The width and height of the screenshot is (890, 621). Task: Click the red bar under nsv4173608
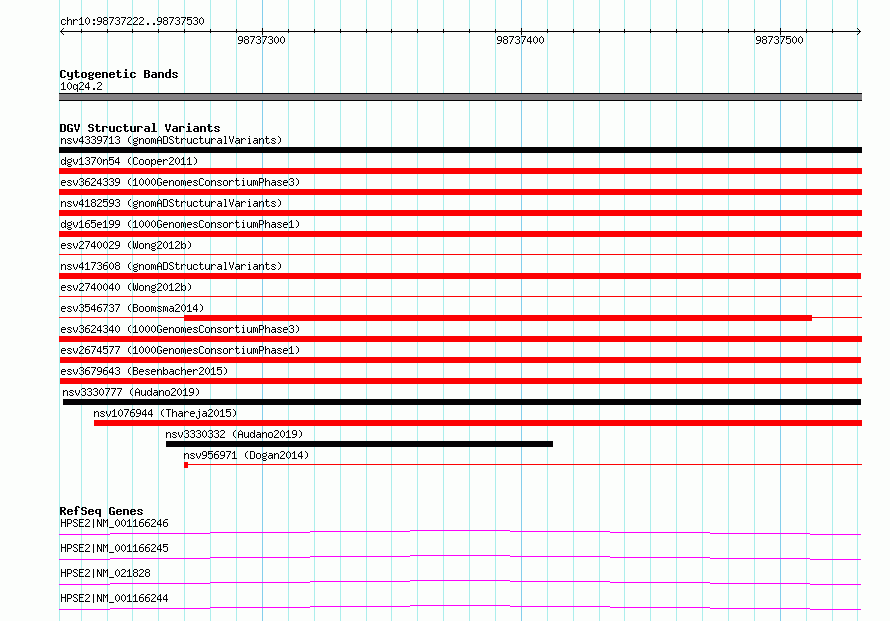[460, 276]
